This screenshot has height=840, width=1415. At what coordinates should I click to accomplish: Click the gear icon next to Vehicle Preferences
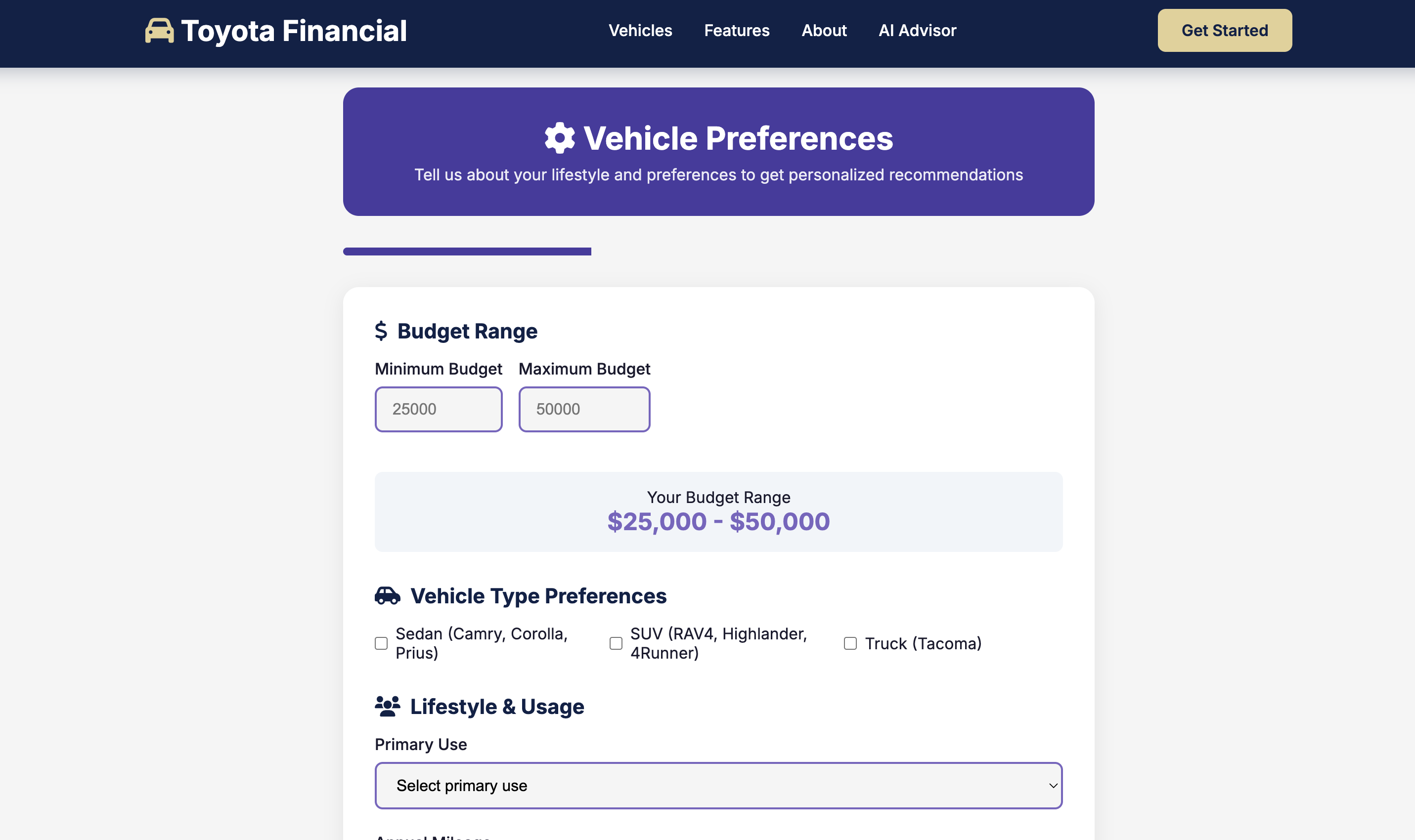560,138
